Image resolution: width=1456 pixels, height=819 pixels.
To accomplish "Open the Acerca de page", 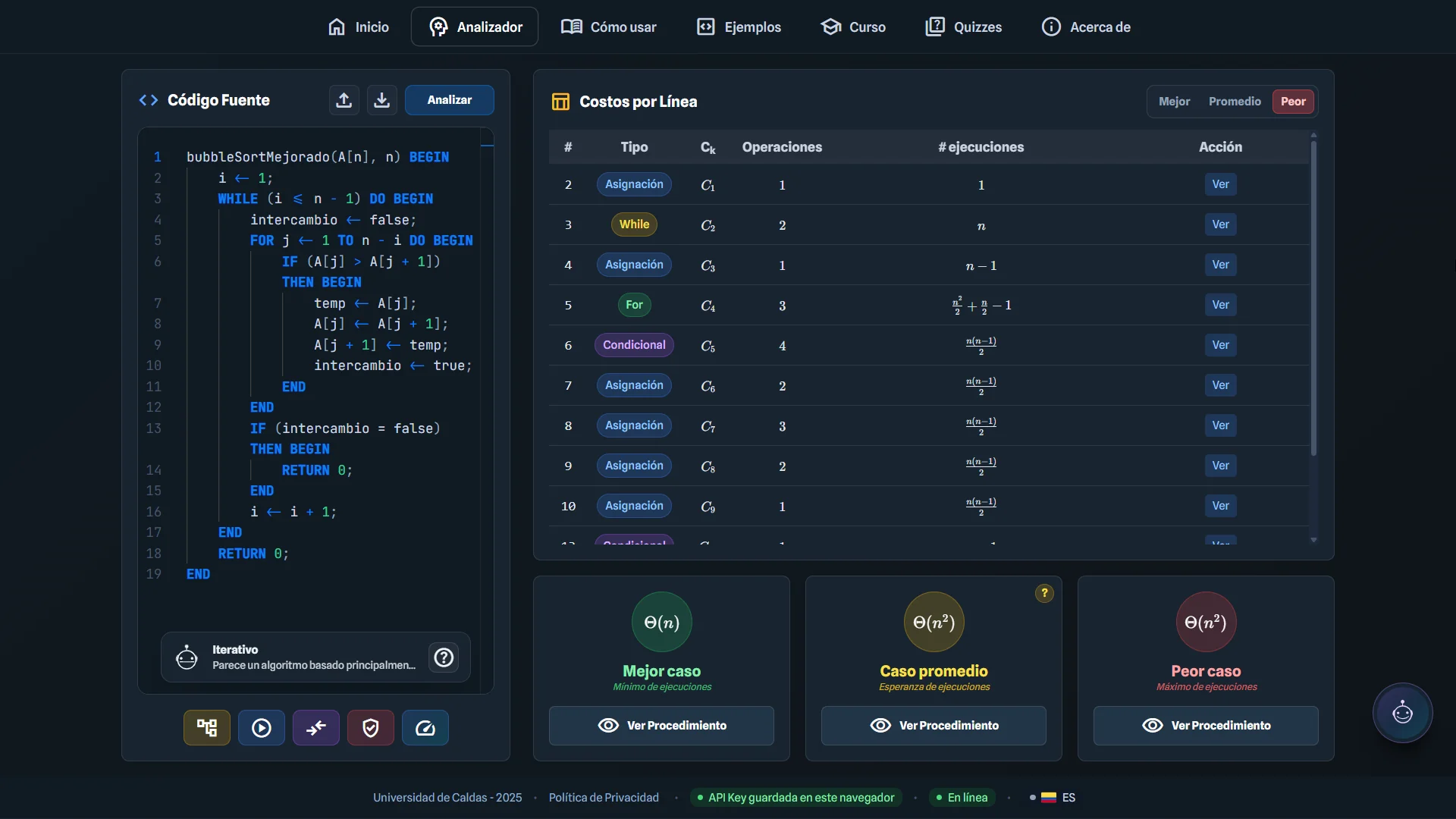I will pos(1086,27).
